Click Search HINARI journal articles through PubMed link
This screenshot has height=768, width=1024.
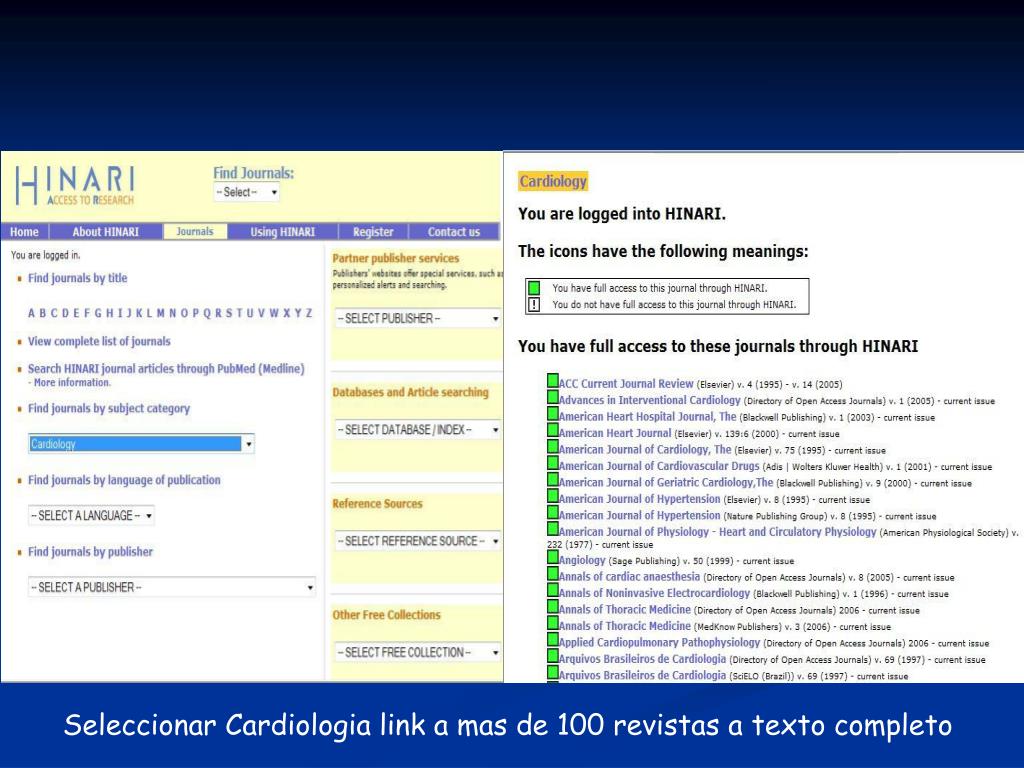(x=166, y=368)
